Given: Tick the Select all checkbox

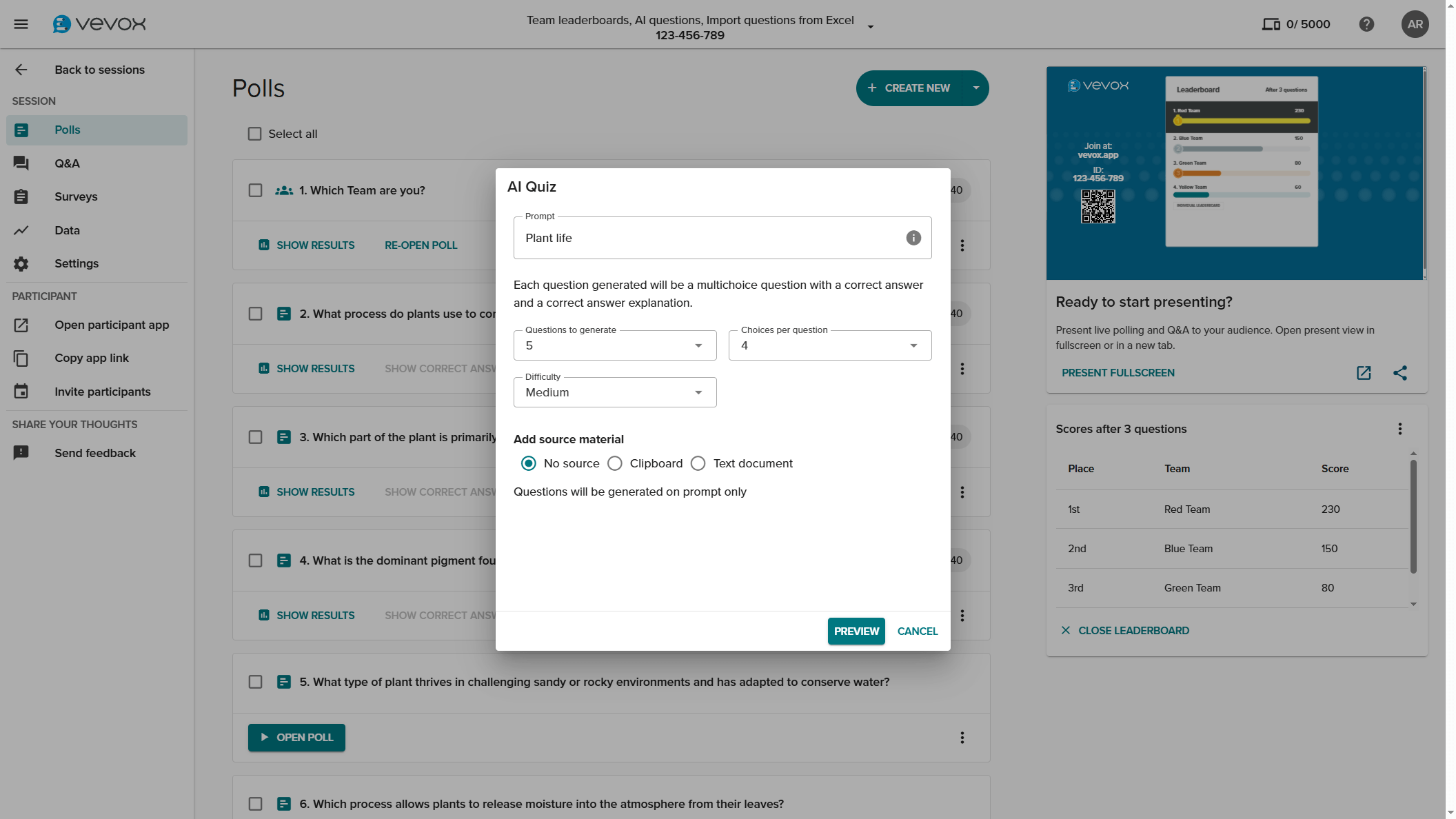Looking at the screenshot, I should (x=255, y=134).
